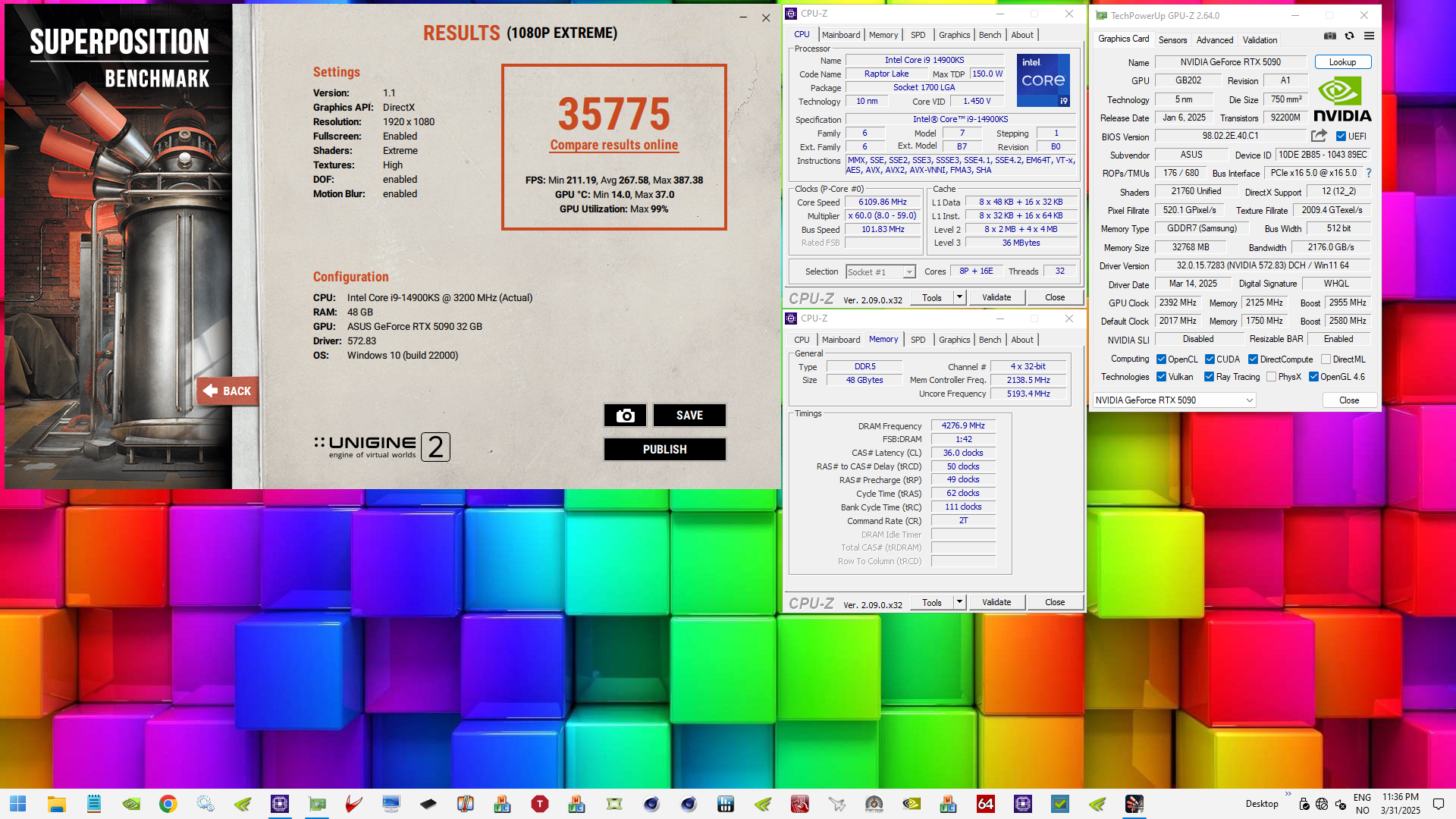Open the fan wheel icon in taskbar
Image resolution: width=1456 pixels, height=819 pixels.
(x=874, y=804)
